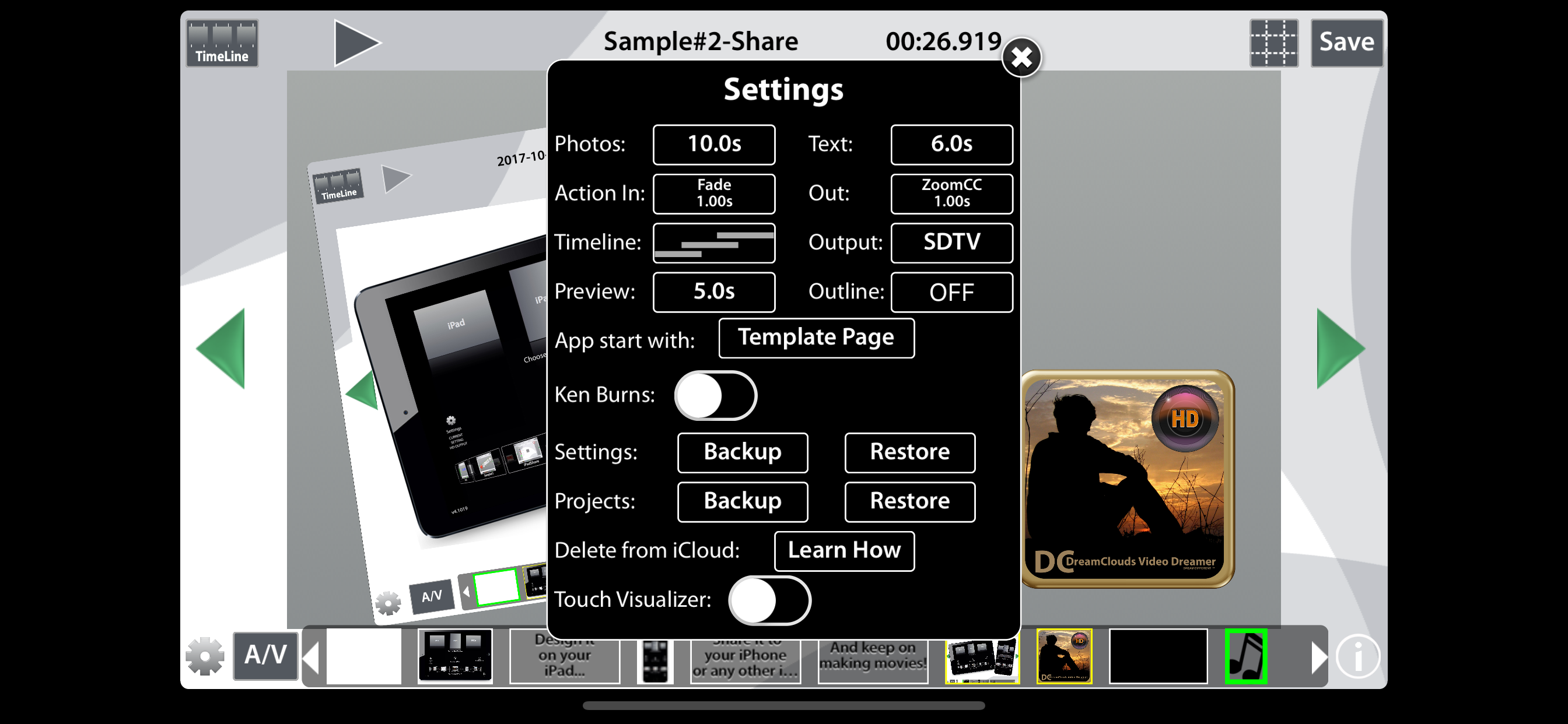Image resolution: width=1568 pixels, height=724 pixels.
Task: Select the 'on your iPad' text clip
Action: tap(564, 656)
